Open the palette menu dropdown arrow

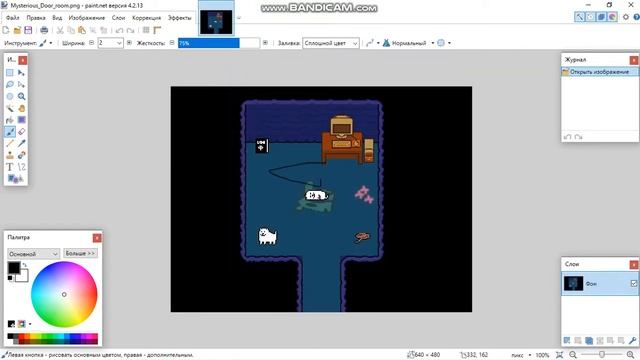coord(30,324)
